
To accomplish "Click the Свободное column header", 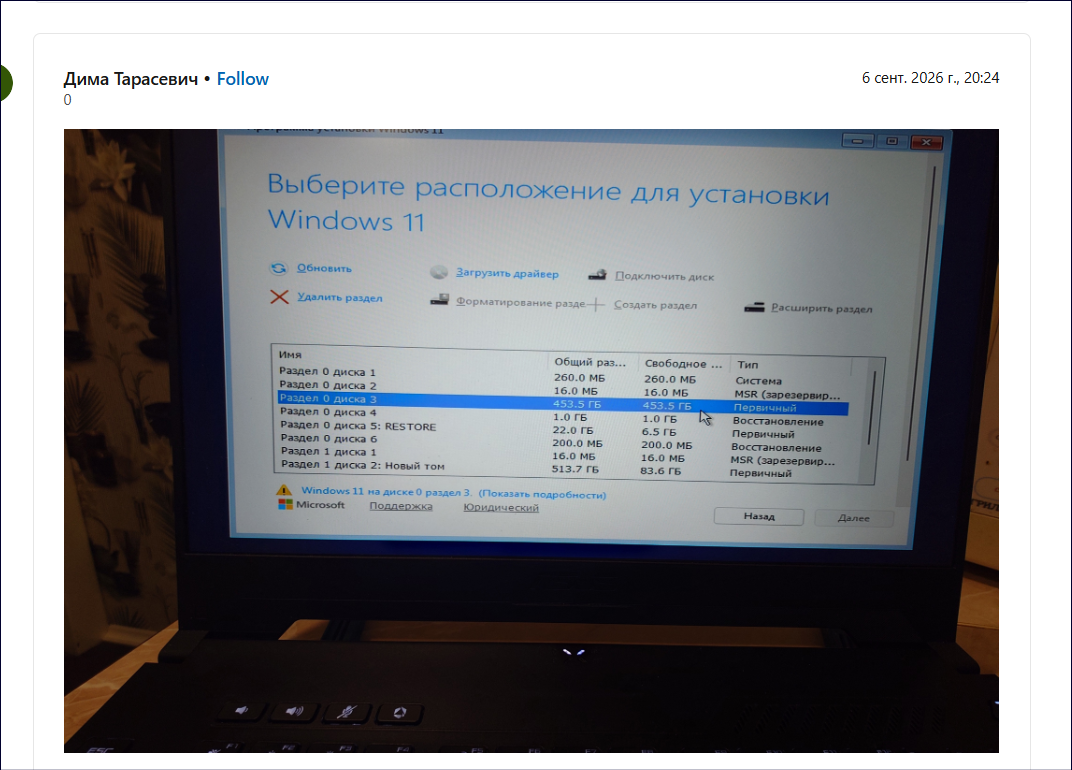I will tap(683, 364).
